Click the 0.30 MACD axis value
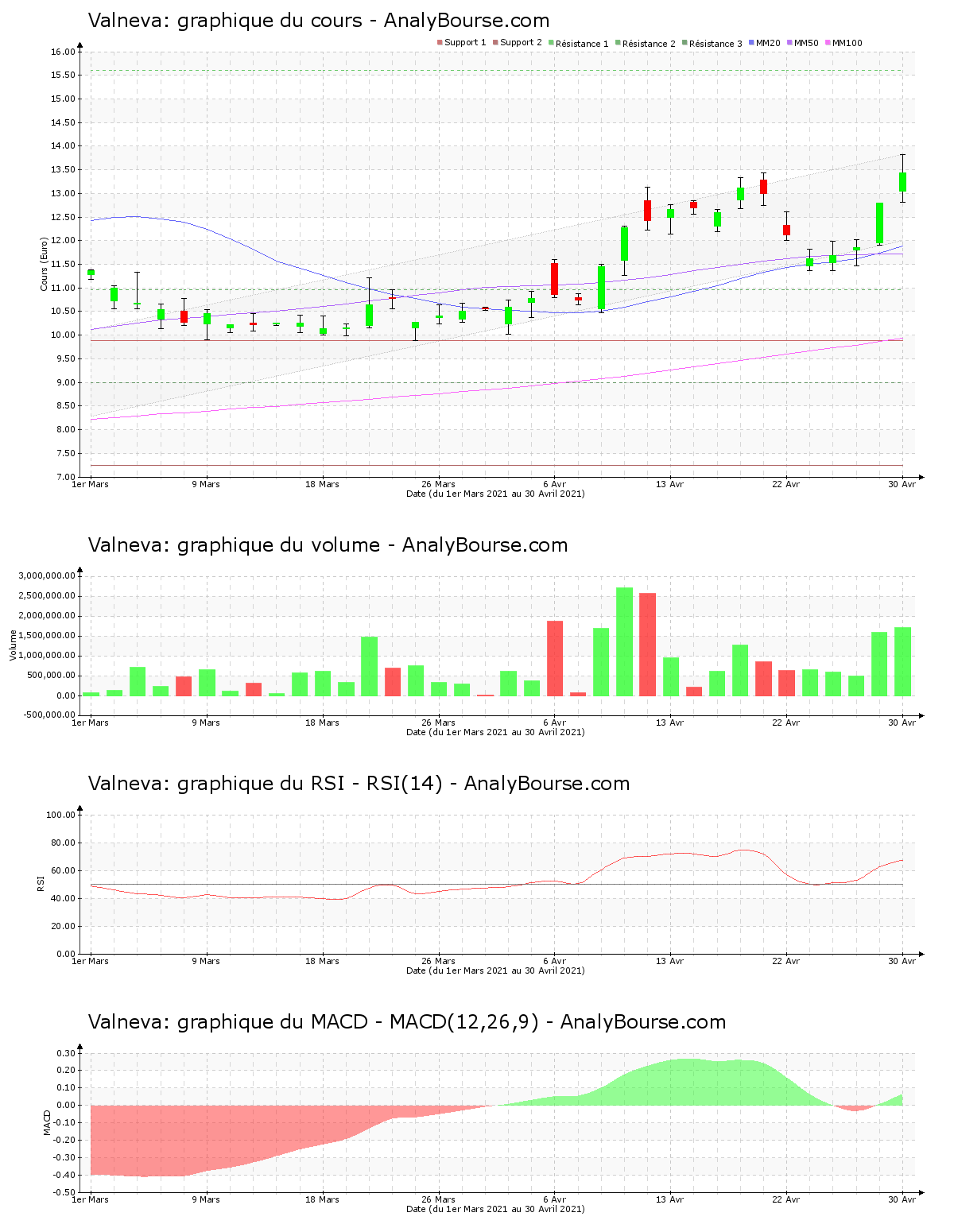Viewport: 954px width, 1232px height. [x=66, y=1053]
